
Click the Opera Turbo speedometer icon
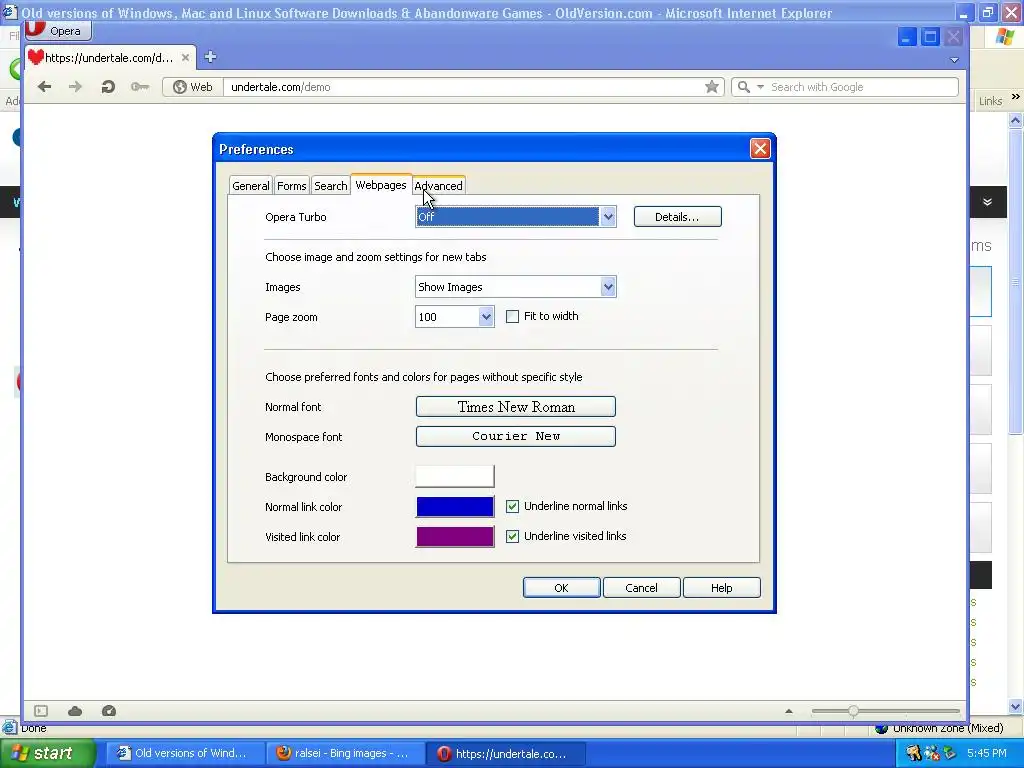click(x=109, y=711)
